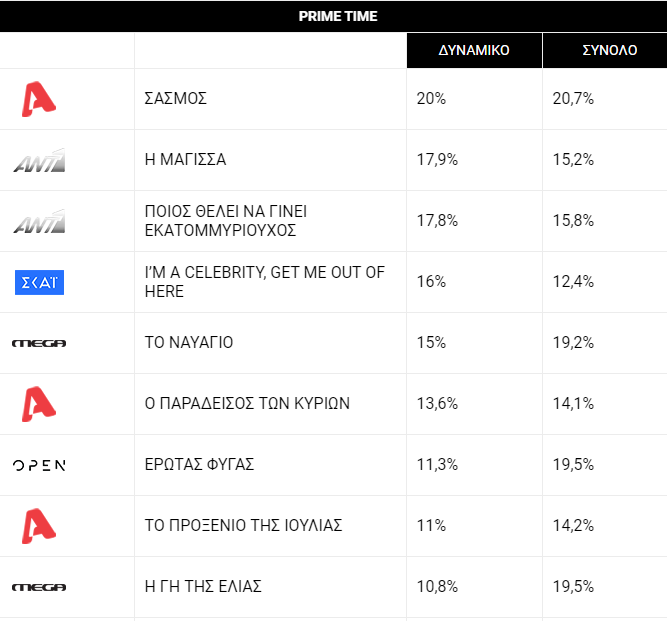Click the OPEN channel logo
Viewport: 667px width, 621px height.
pos(39,465)
